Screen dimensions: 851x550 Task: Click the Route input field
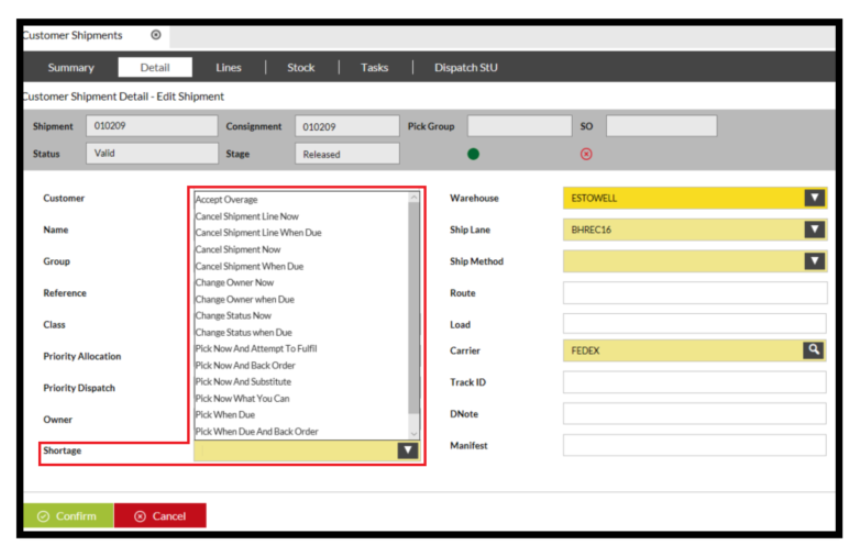pyautogui.click(x=694, y=293)
